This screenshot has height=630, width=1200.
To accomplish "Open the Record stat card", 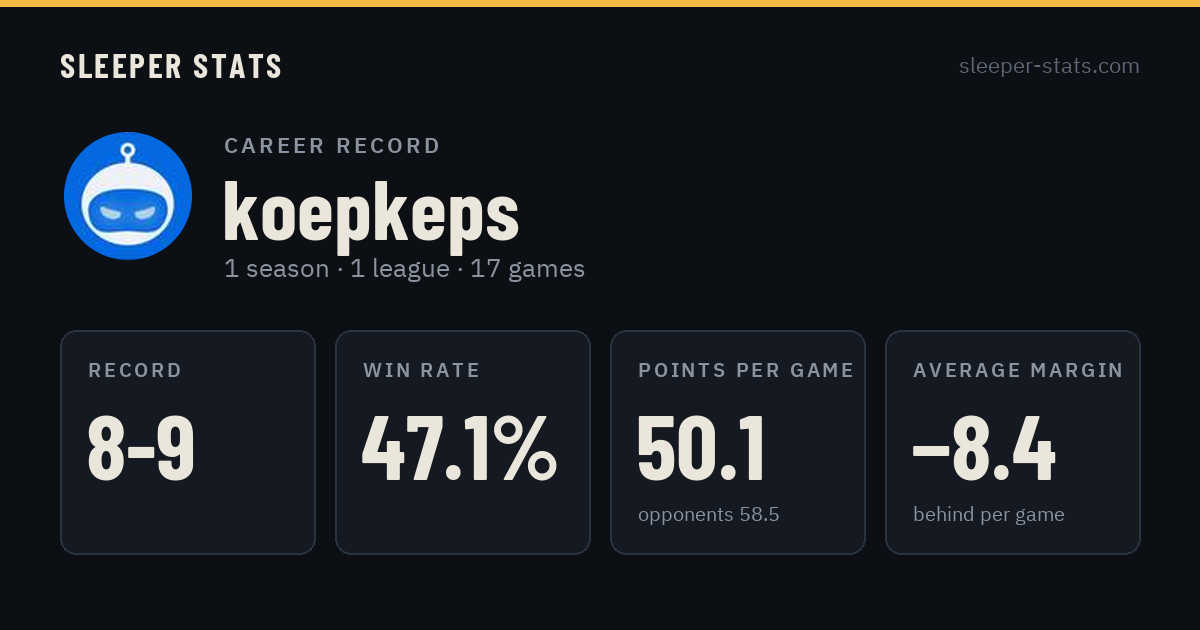I will [188, 442].
